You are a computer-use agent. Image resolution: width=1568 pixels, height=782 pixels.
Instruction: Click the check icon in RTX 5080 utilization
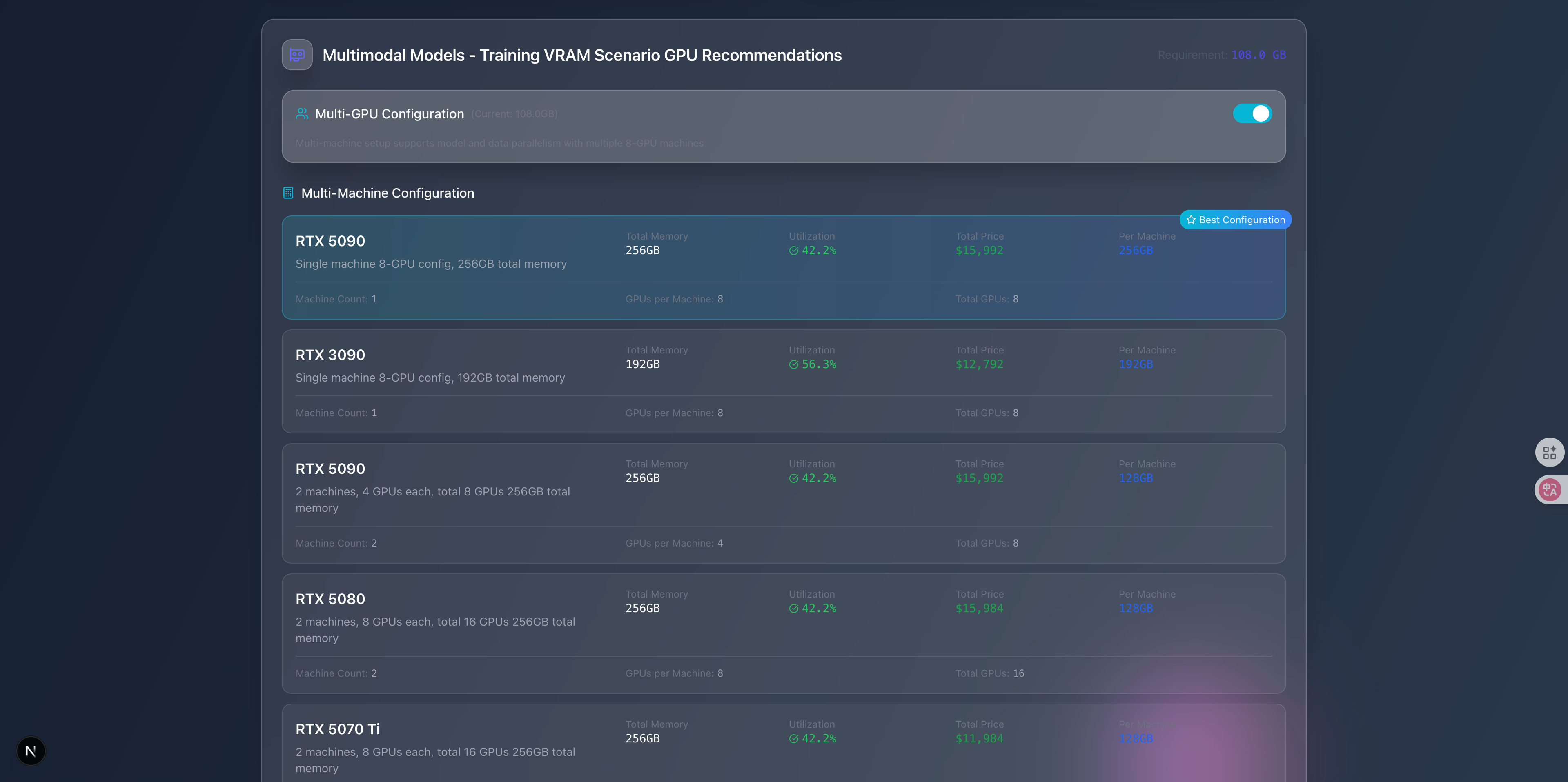794,609
